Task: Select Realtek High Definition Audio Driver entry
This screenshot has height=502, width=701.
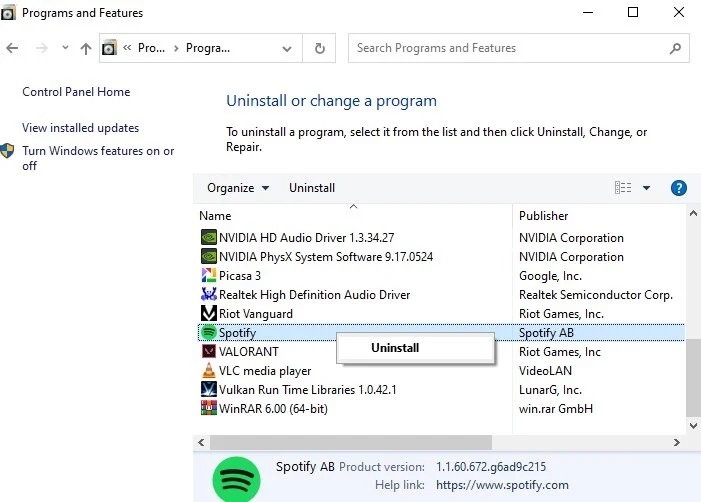Action: click(314, 295)
